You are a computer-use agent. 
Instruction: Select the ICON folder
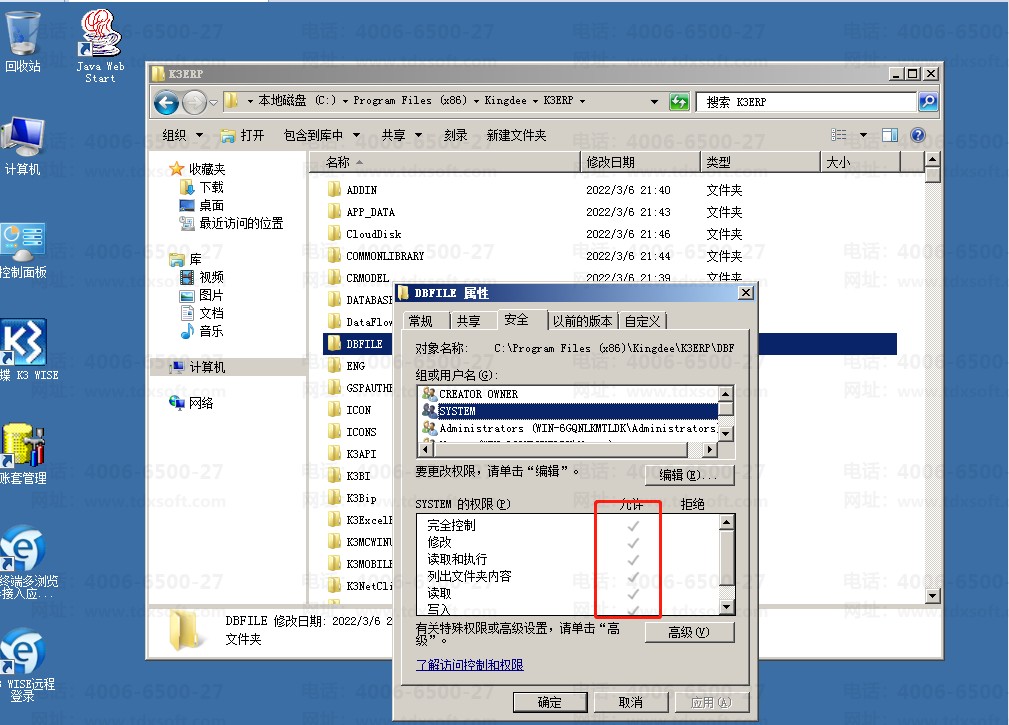[x=358, y=410]
